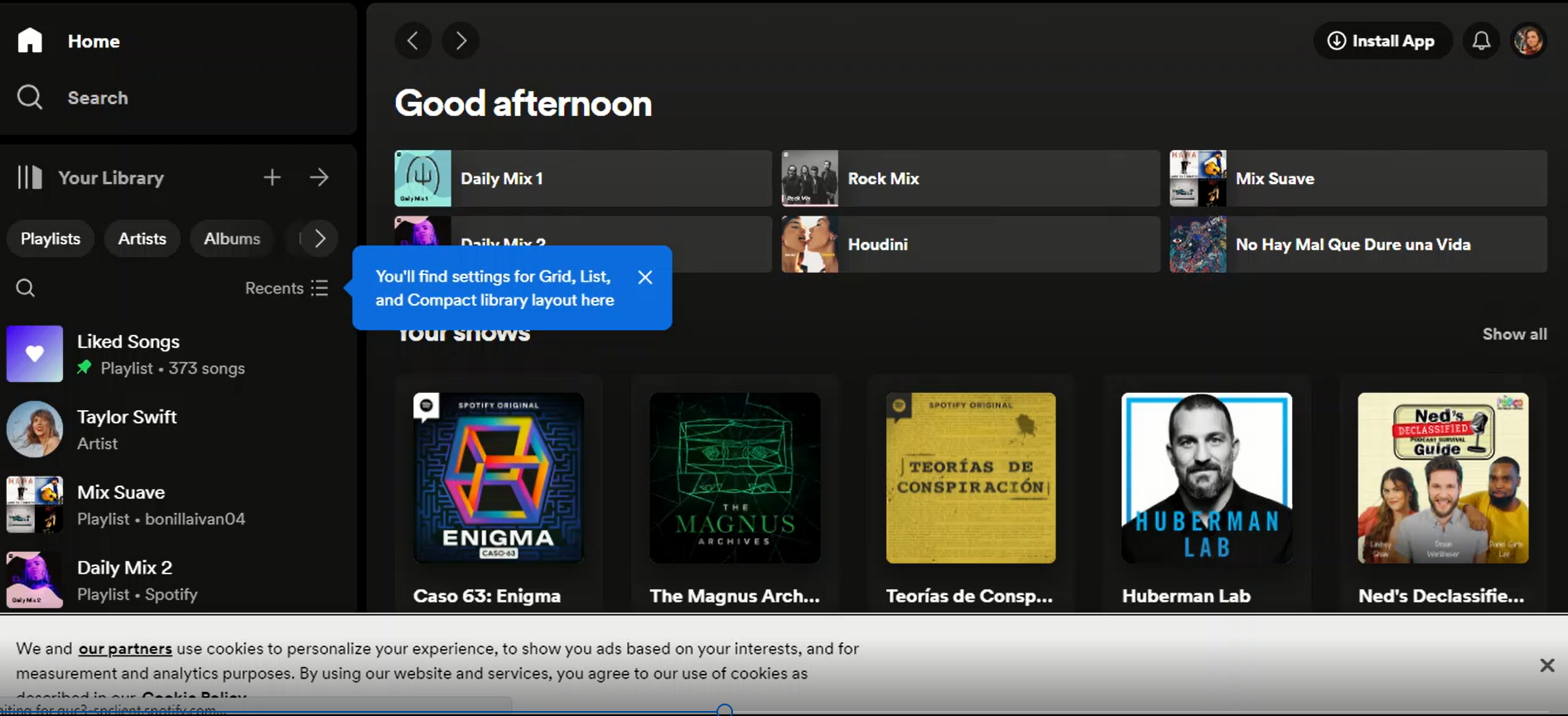Show more library filter chips
The height and width of the screenshot is (716, 1568).
320,239
